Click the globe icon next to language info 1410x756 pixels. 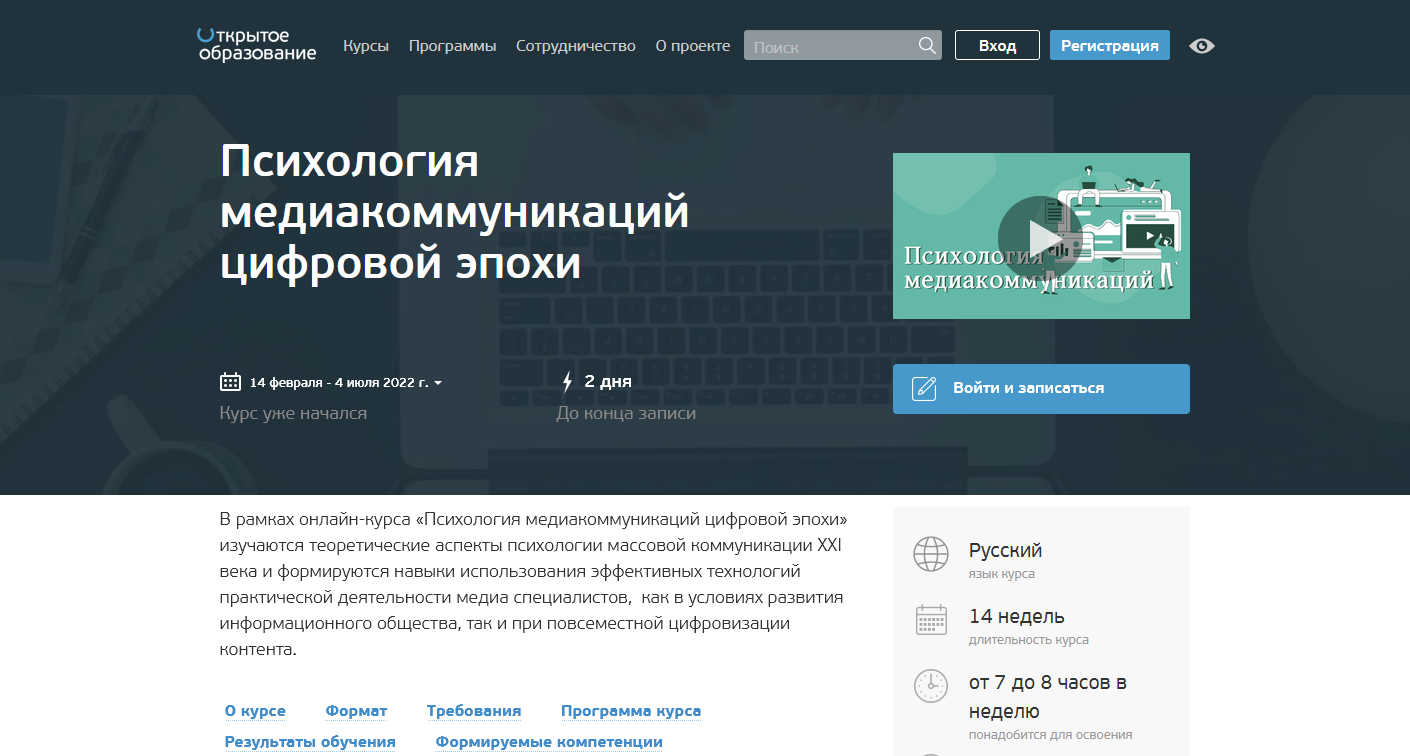point(930,554)
